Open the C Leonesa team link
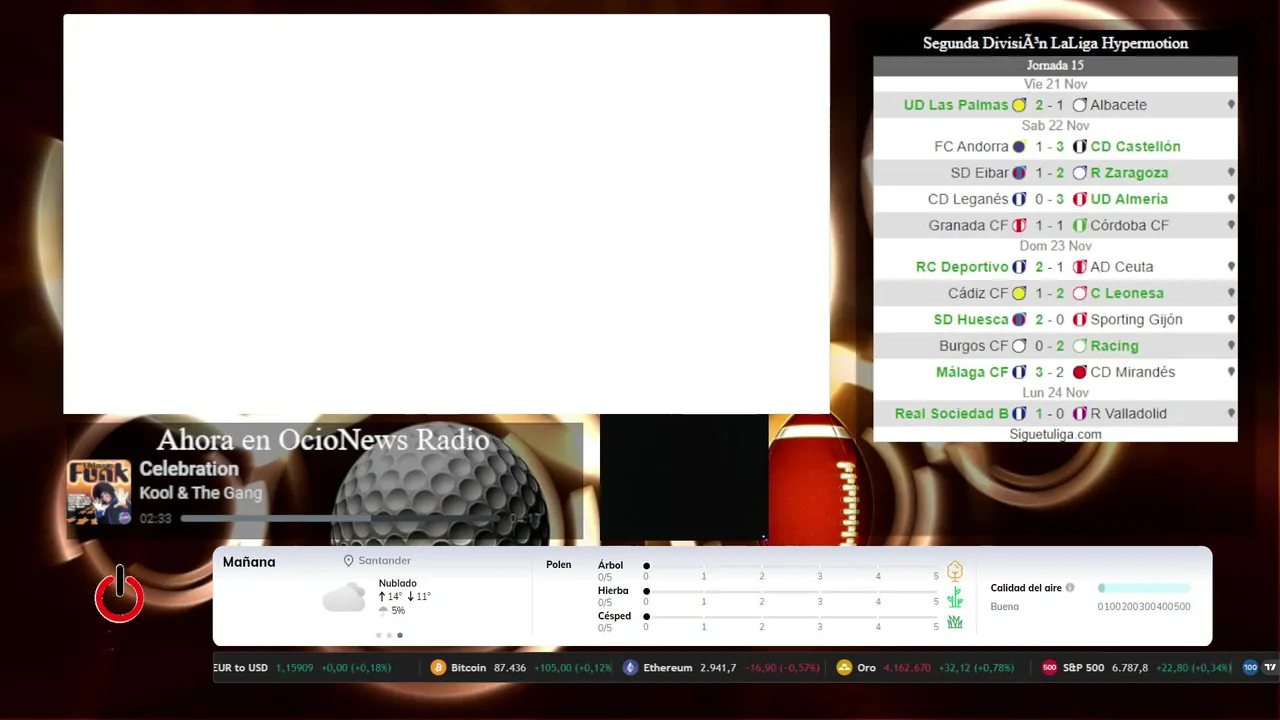 pyautogui.click(x=1127, y=293)
